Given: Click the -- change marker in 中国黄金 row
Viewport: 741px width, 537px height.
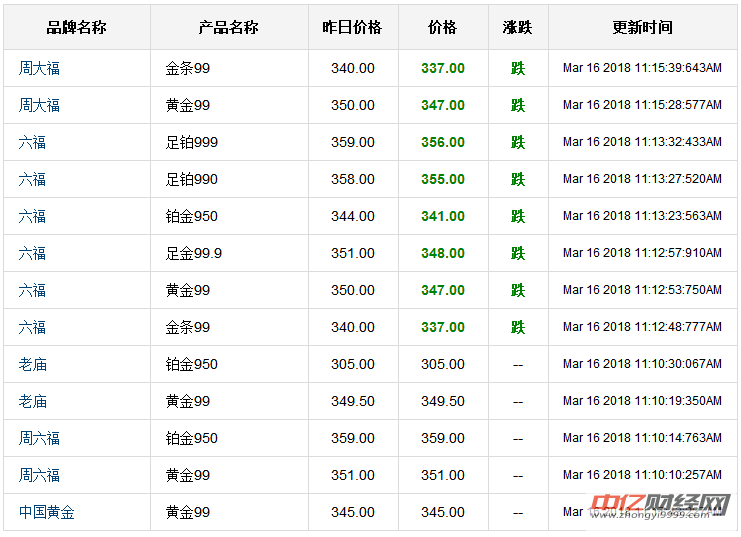Looking at the screenshot, I should point(518,513).
